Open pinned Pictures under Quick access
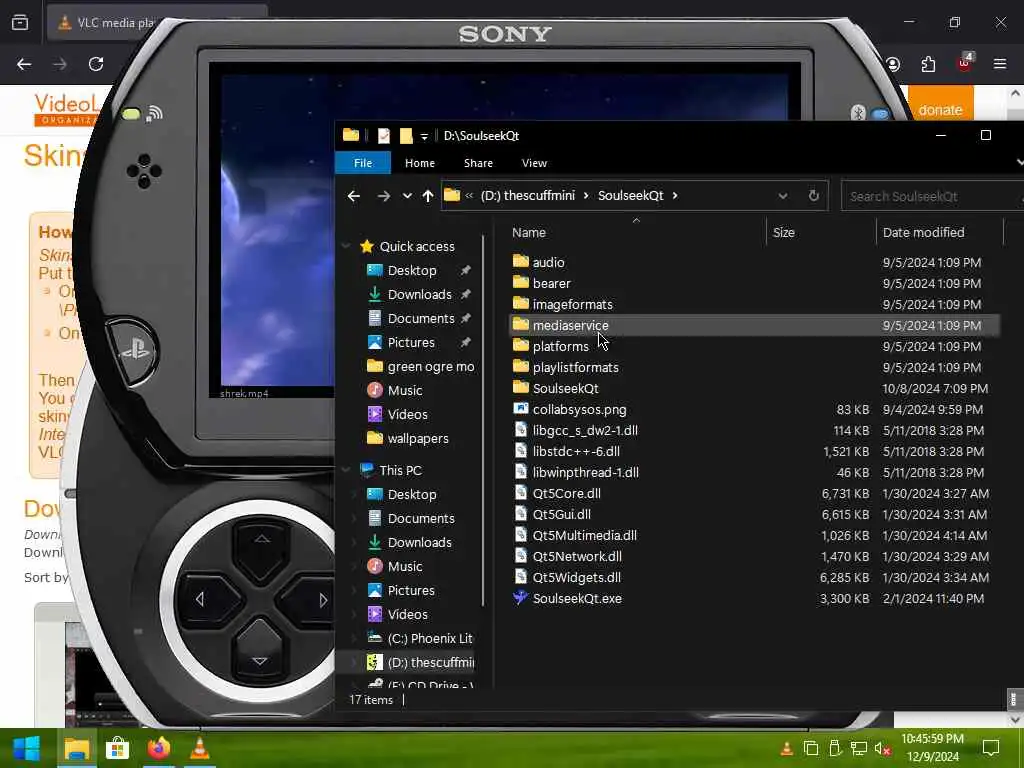This screenshot has height=768, width=1024. [x=411, y=342]
